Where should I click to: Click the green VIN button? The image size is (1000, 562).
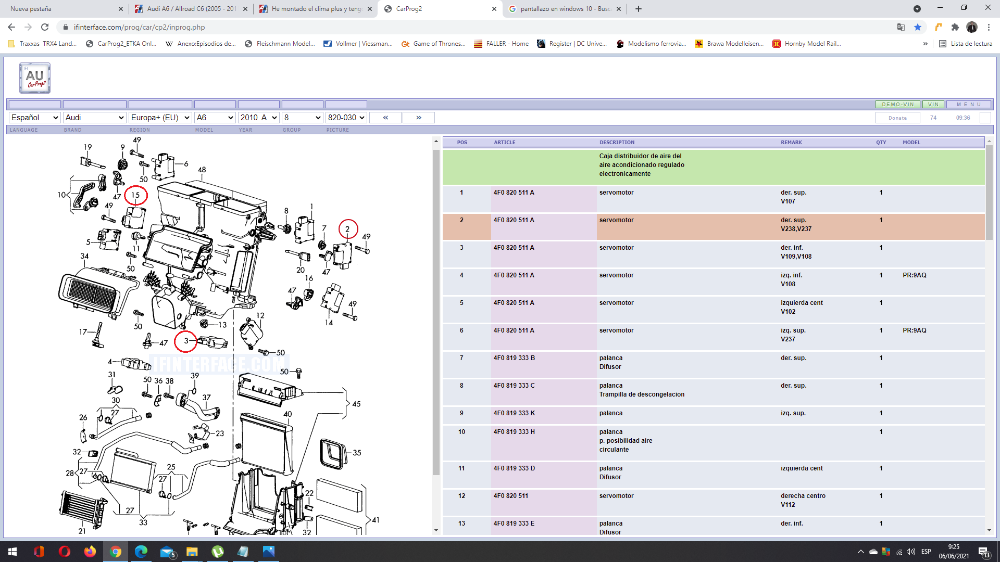933,104
